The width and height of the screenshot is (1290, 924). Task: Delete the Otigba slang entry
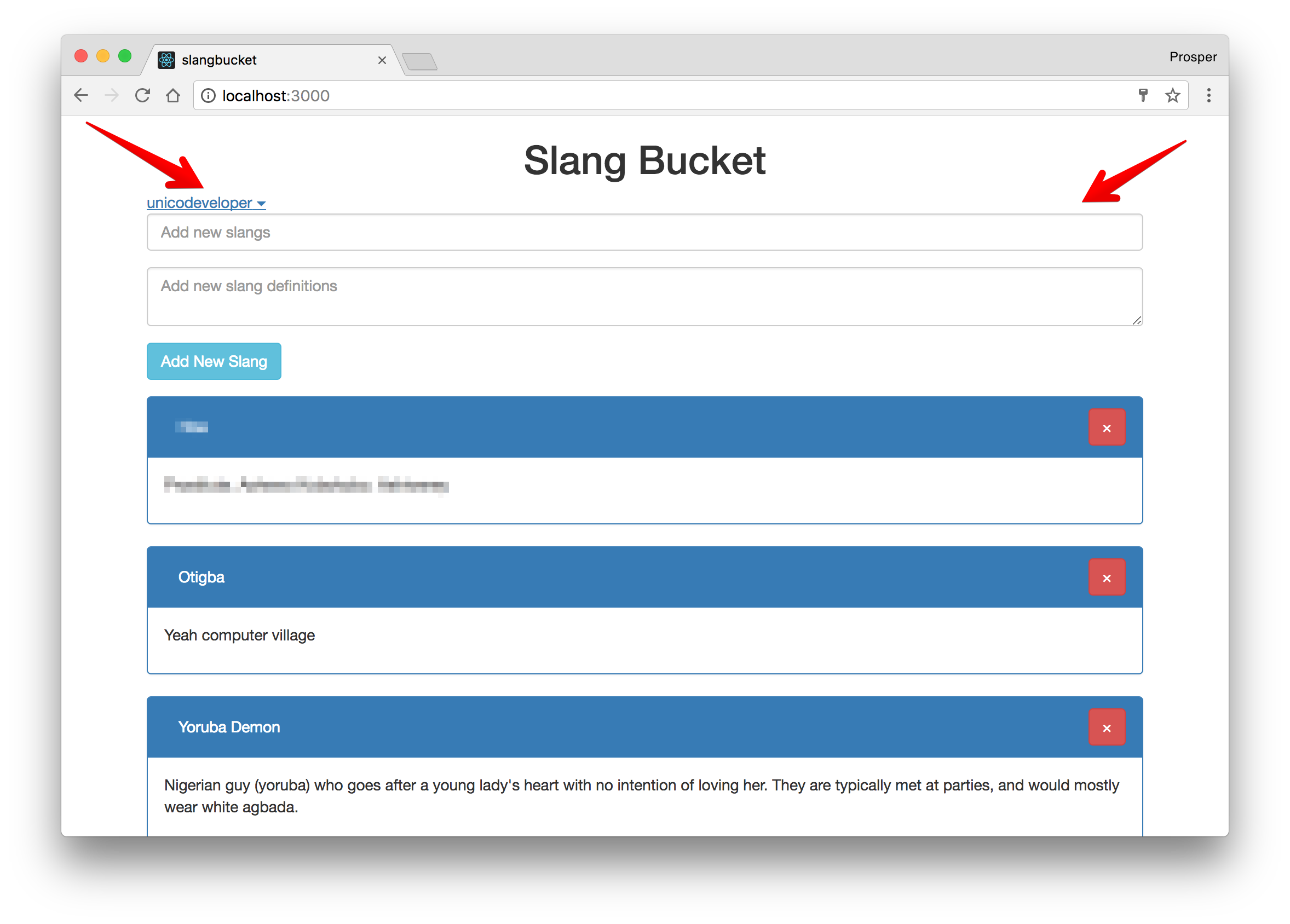1106,577
